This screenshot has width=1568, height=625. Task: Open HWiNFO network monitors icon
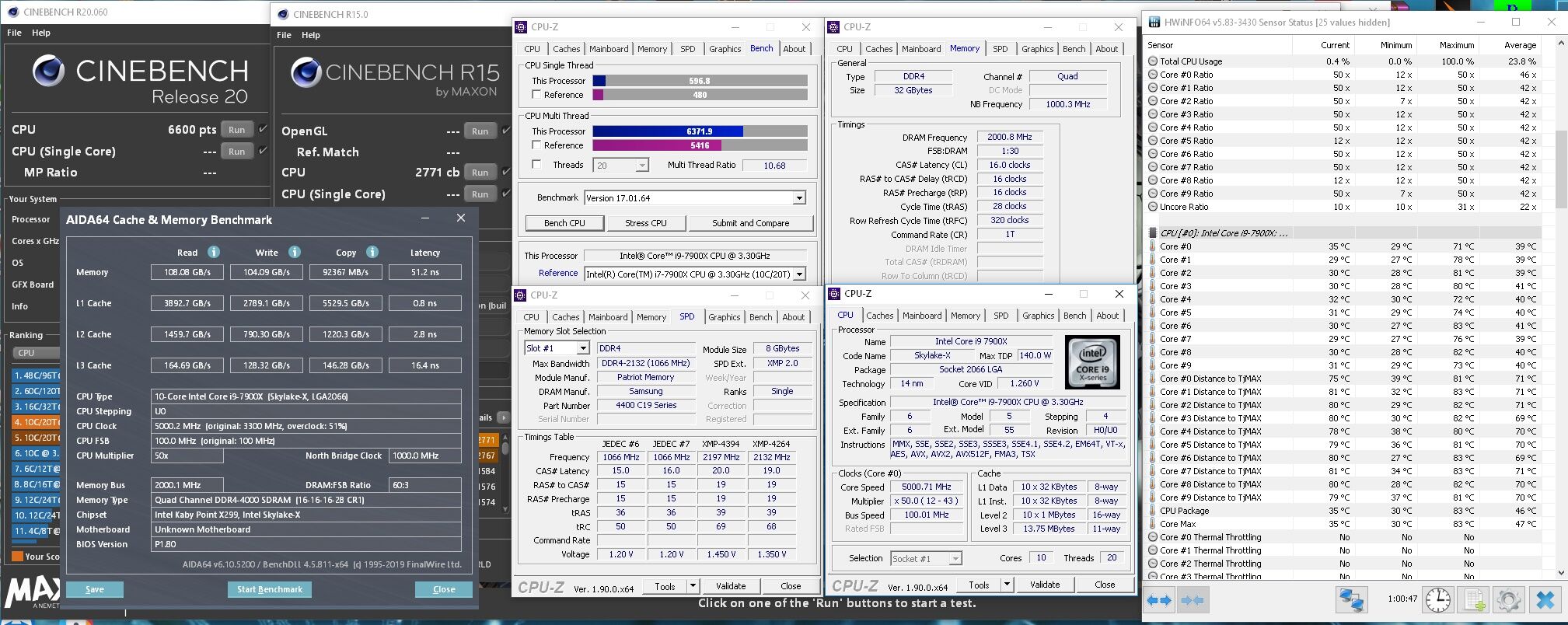point(1352,600)
